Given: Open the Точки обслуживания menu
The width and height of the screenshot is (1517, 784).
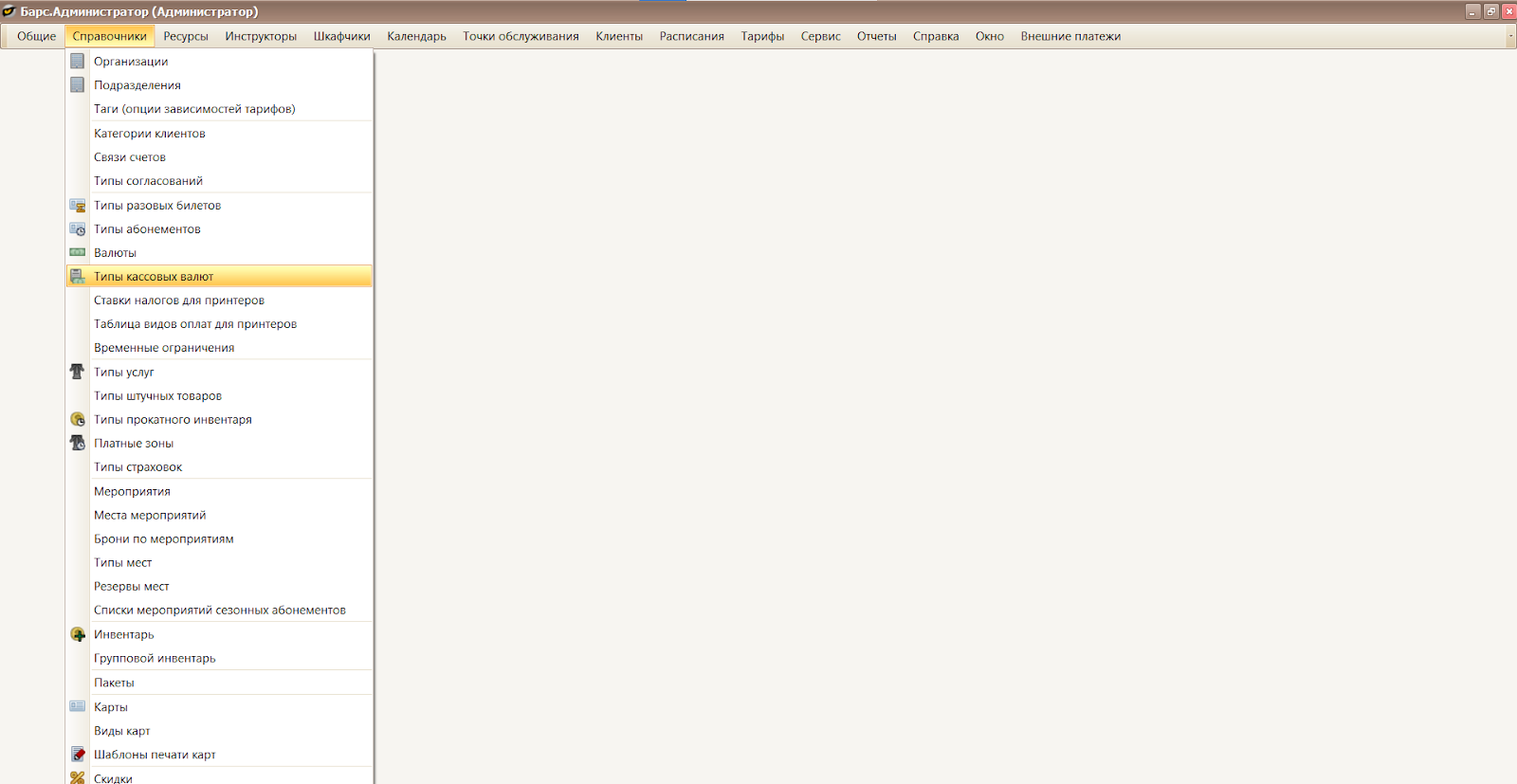Looking at the screenshot, I should [521, 37].
